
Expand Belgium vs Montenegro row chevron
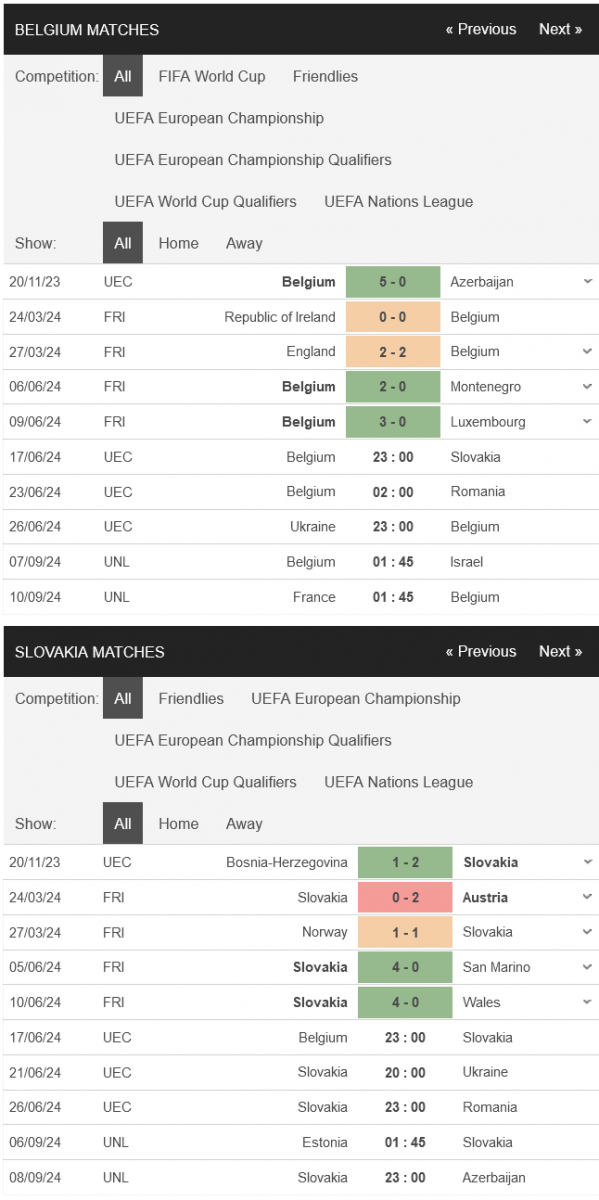coord(588,387)
